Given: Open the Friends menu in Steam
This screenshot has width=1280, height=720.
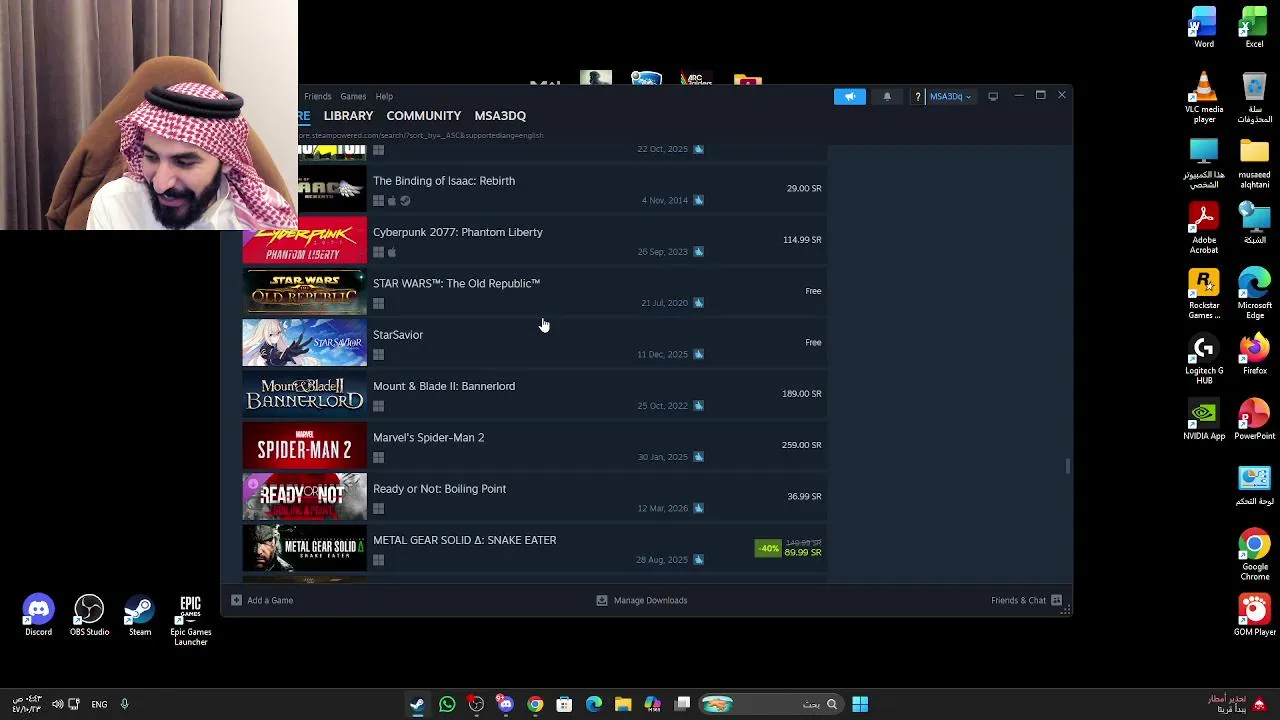Looking at the screenshot, I should 318,96.
